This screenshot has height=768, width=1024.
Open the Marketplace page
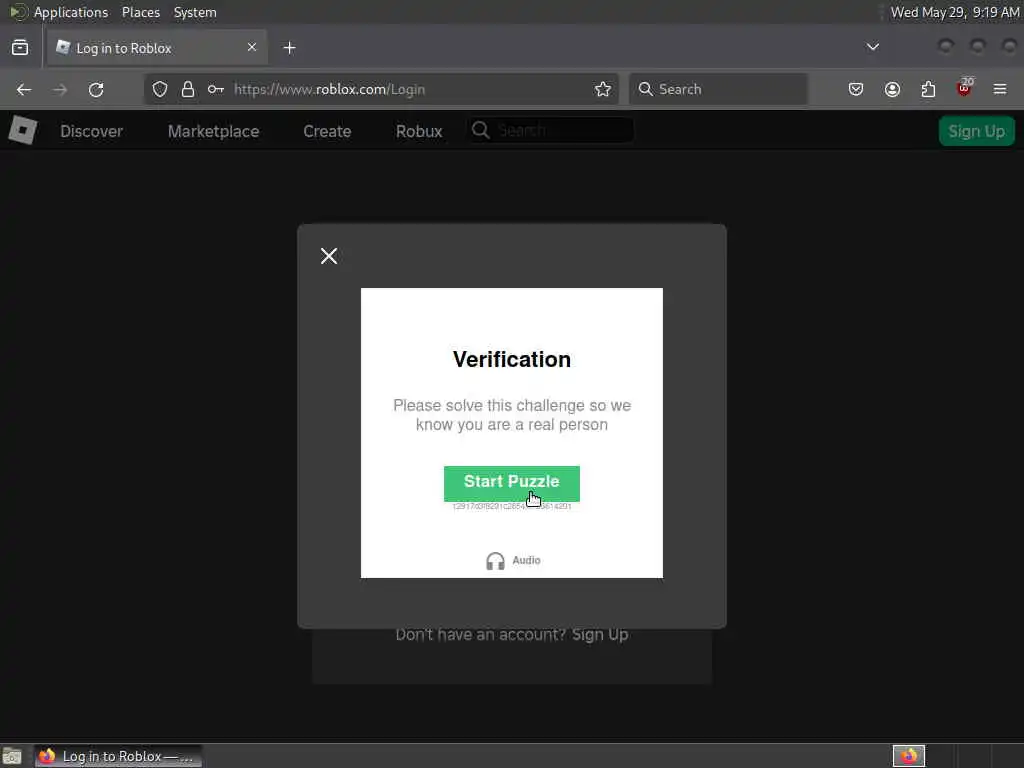pos(214,131)
